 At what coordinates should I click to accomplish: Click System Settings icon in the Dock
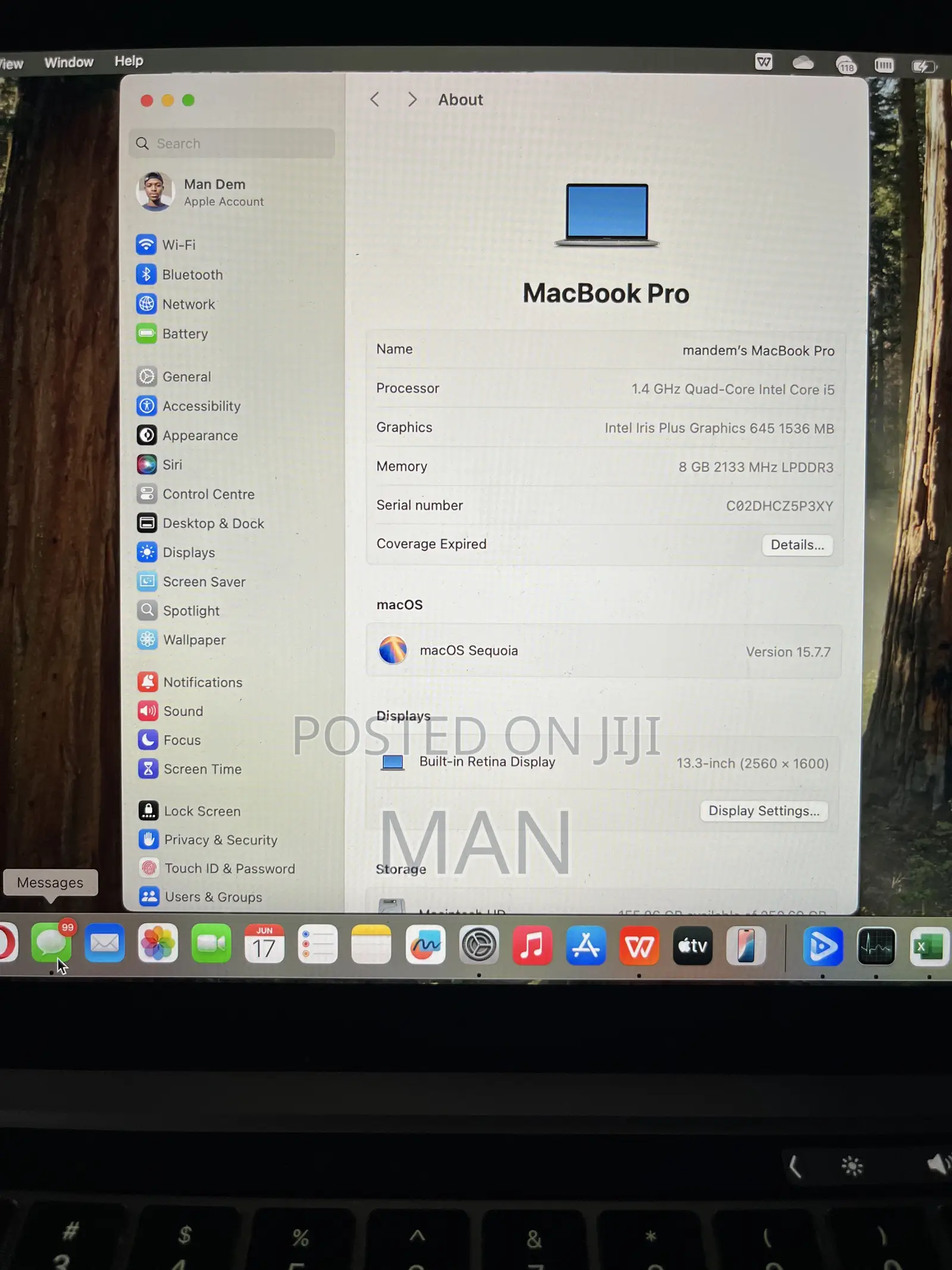coord(478,945)
